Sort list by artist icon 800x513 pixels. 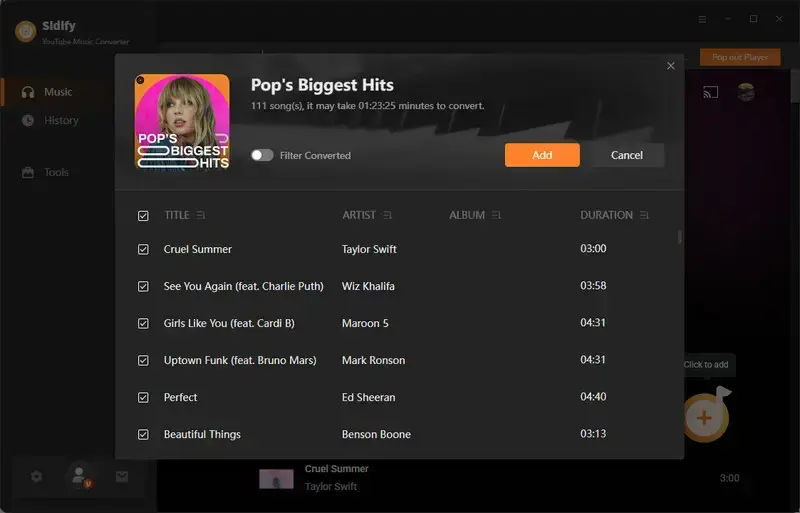(387, 215)
